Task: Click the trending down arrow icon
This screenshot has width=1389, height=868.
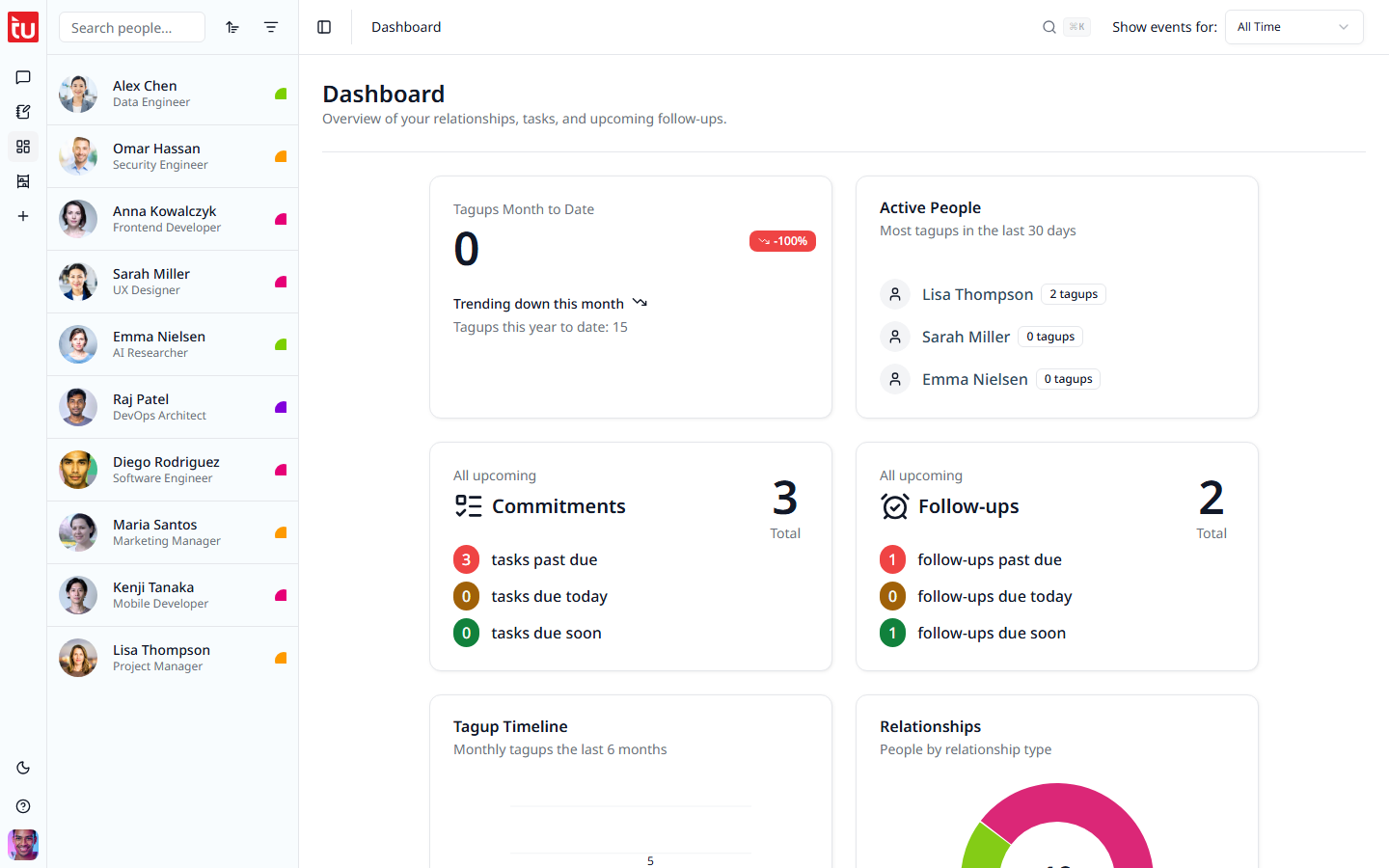Action: (x=640, y=303)
